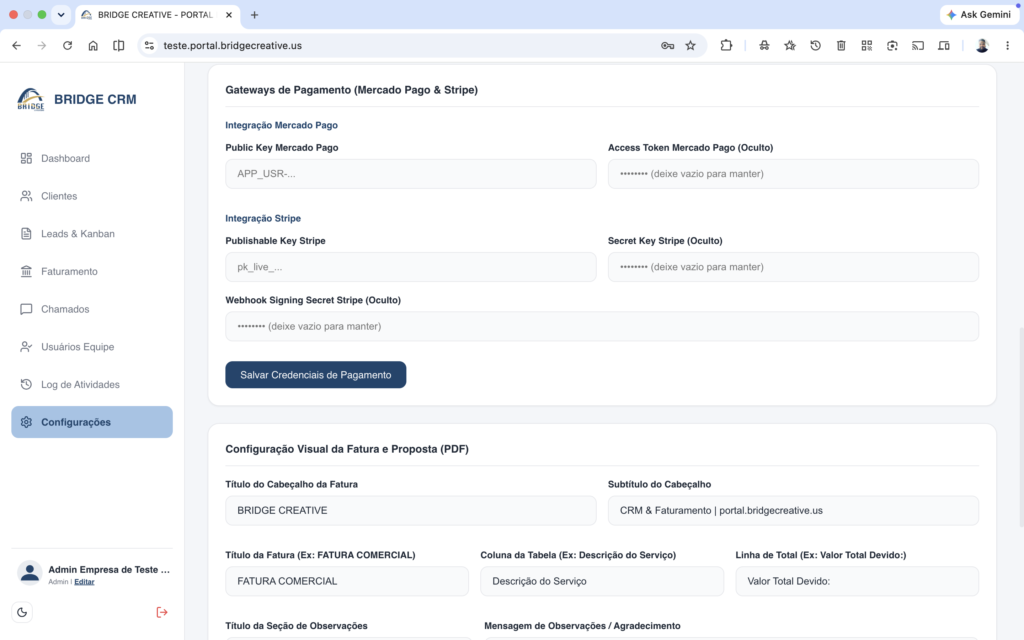Click the FATURA COMERCIAL title field
1024x640 pixels.
(x=347, y=581)
